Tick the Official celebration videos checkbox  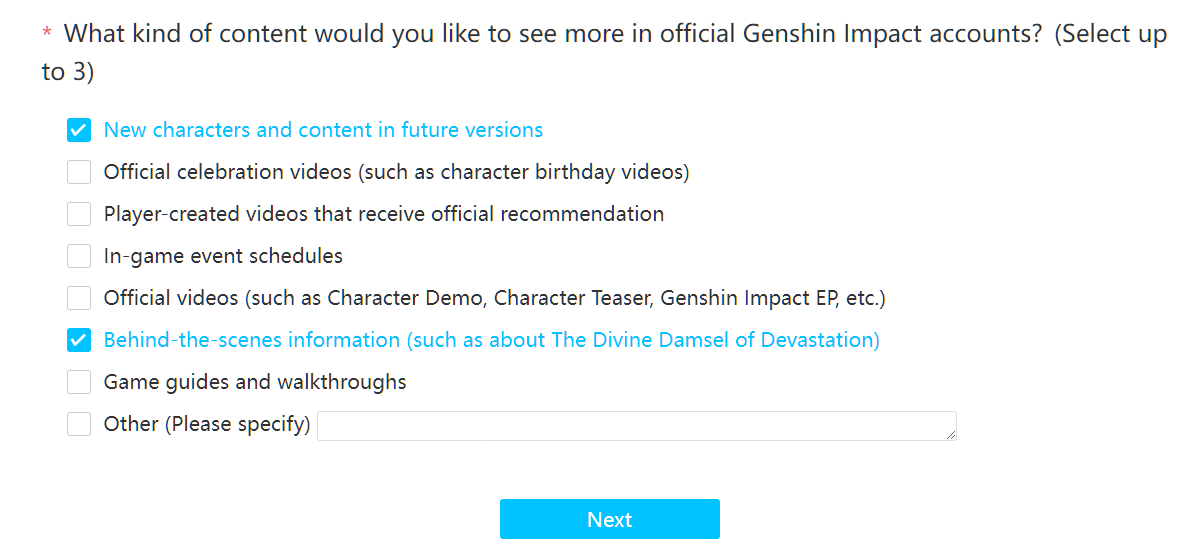79,172
